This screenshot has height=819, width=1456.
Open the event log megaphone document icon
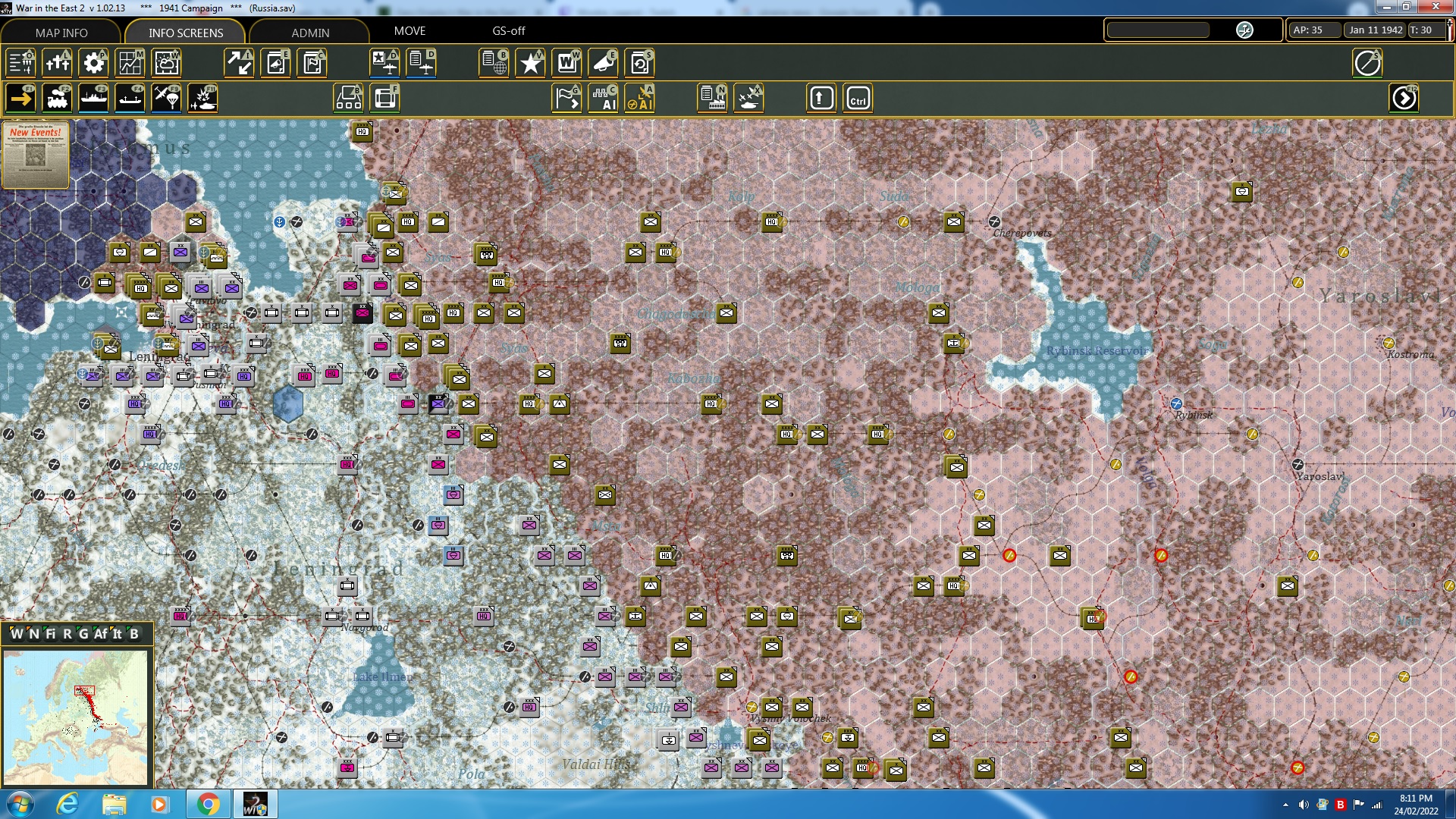pos(276,63)
